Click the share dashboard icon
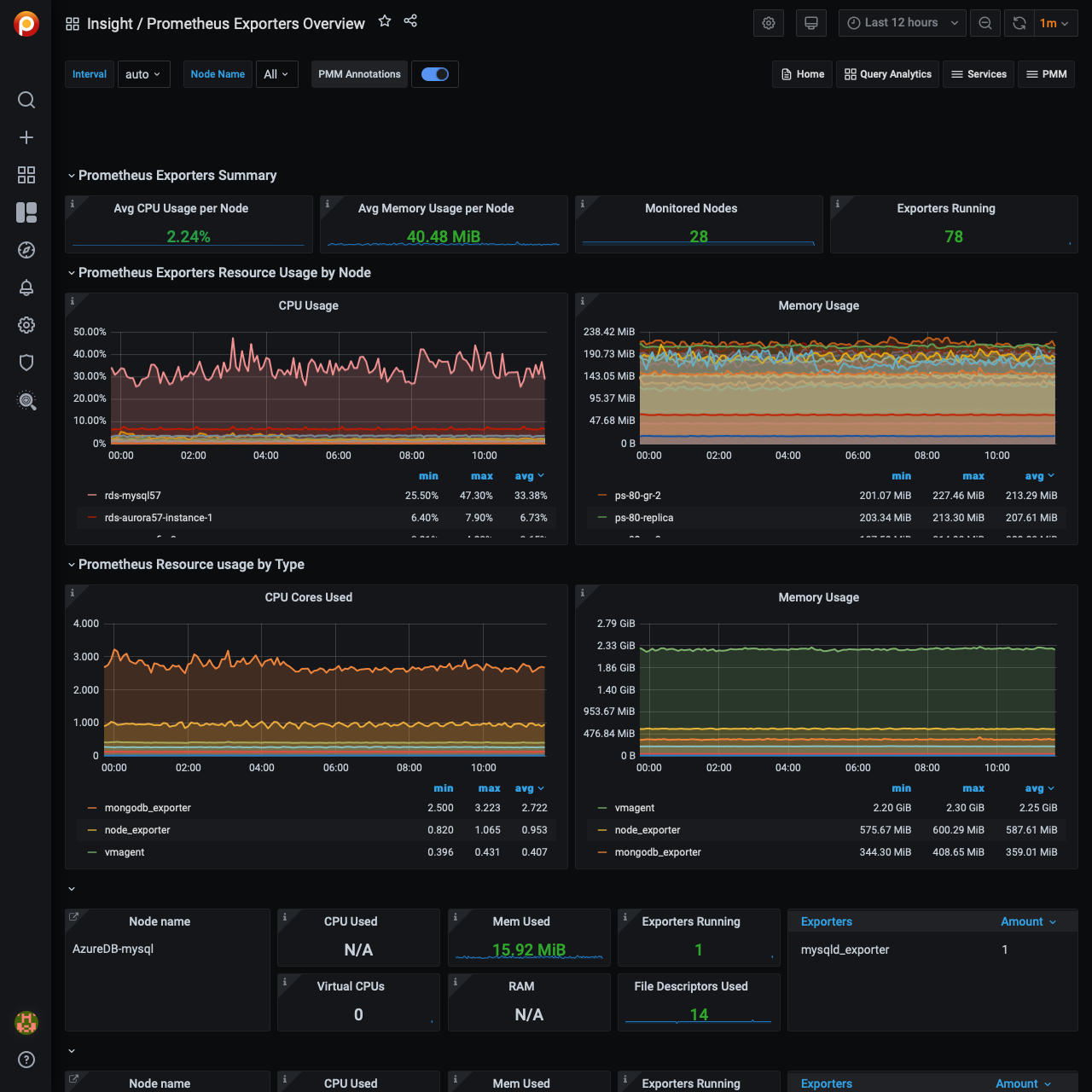1092x1092 pixels. click(410, 21)
